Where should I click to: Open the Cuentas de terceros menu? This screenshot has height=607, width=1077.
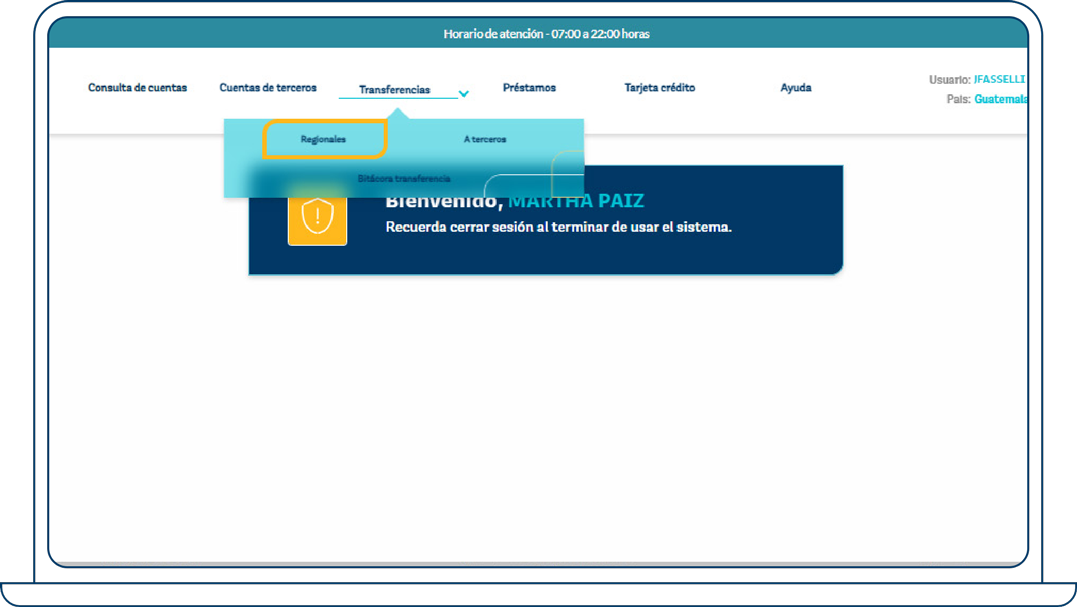point(268,87)
